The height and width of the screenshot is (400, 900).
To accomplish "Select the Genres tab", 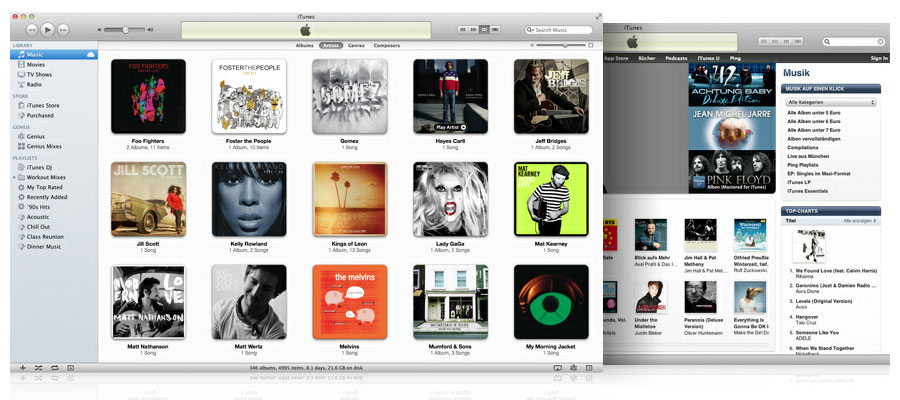I will 356,45.
